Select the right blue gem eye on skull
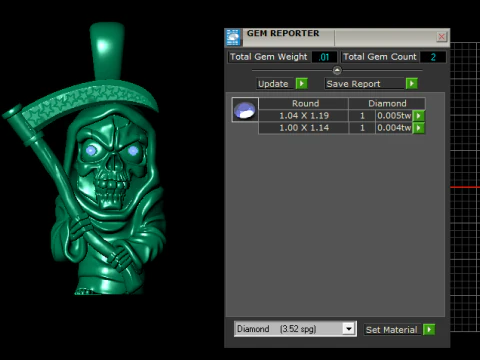The width and height of the screenshot is (480, 360). (x=133, y=151)
